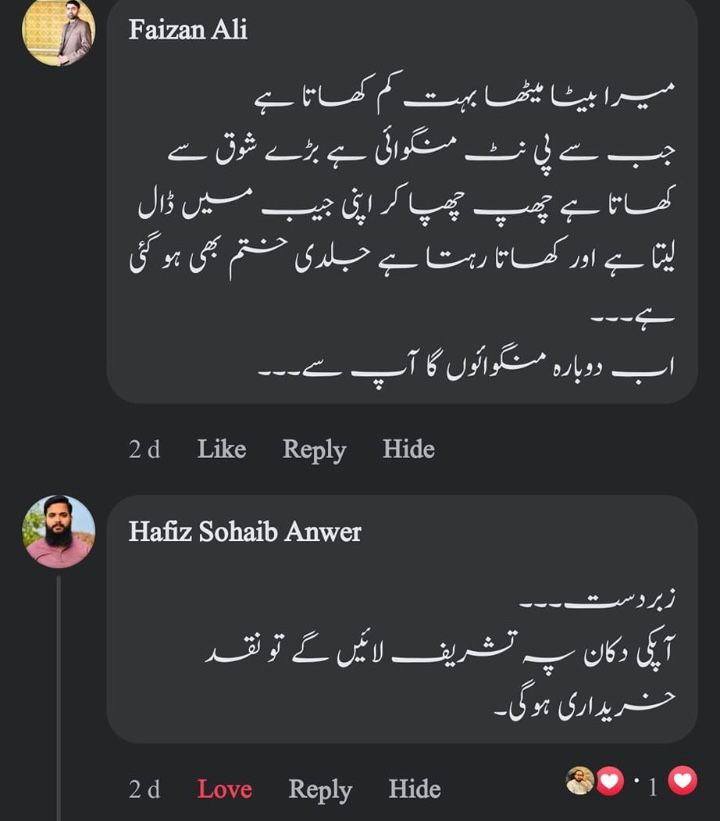Open Hafiz Sohaib Anwer's profile picture
Viewport: 720px width, 821px height.
pos(58,531)
